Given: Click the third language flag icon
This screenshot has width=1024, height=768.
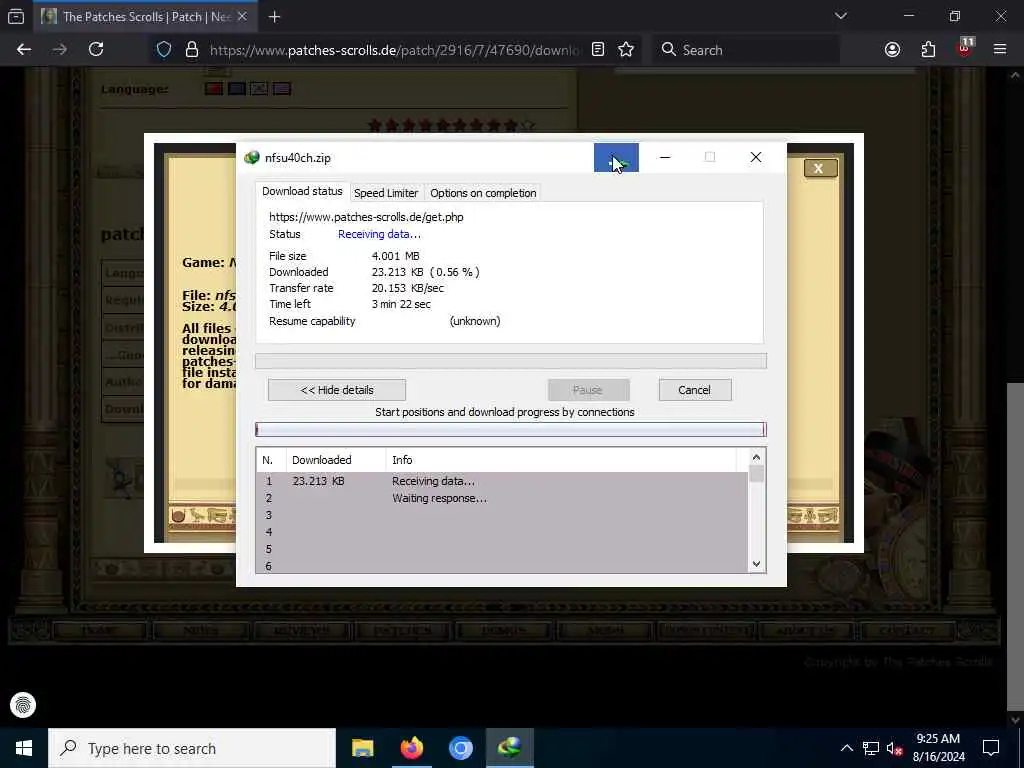Looking at the screenshot, I should point(259,89).
